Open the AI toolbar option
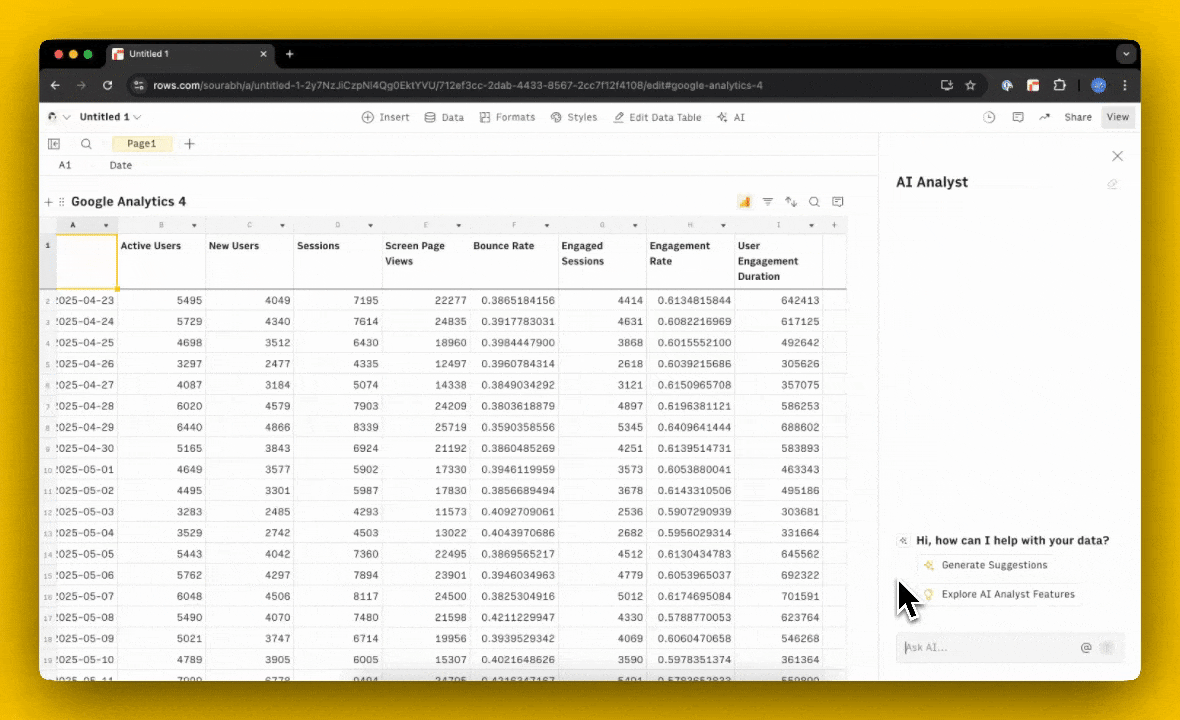Screen dimensions: 1180x720 (x=731, y=117)
